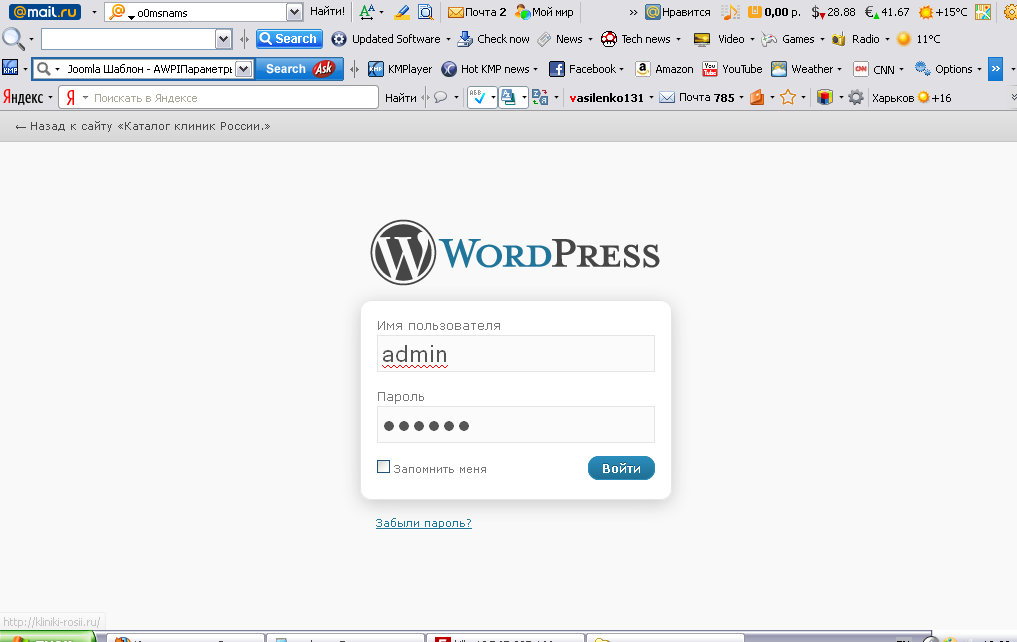This screenshot has height=642, width=1017.
Task: Open the 0,00 р. balance item
Action: (774, 12)
